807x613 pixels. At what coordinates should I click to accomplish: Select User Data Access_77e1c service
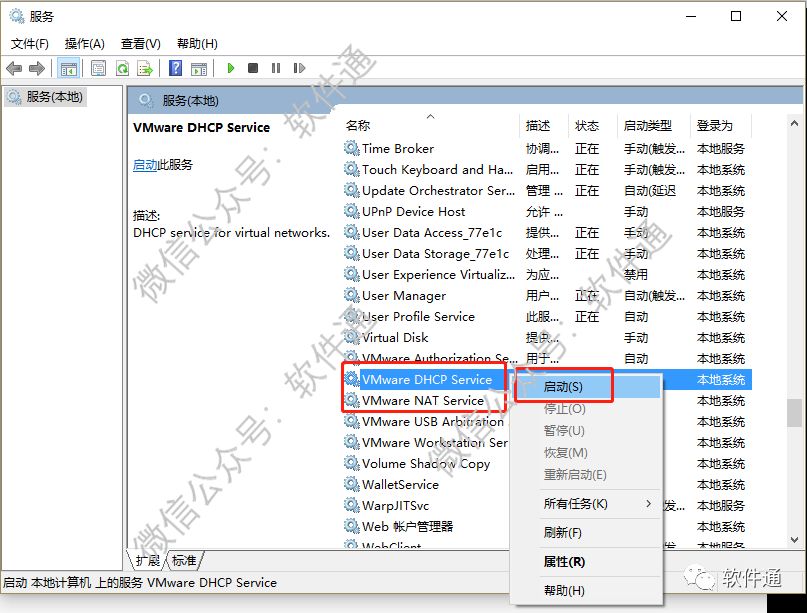pyautogui.click(x=432, y=233)
